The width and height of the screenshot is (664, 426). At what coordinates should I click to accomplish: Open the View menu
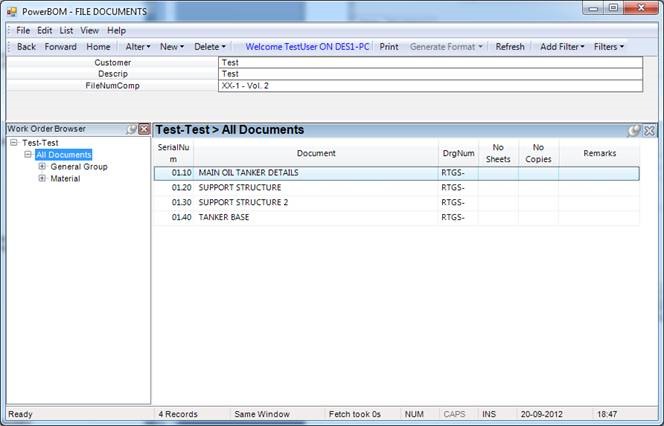(x=90, y=31)
